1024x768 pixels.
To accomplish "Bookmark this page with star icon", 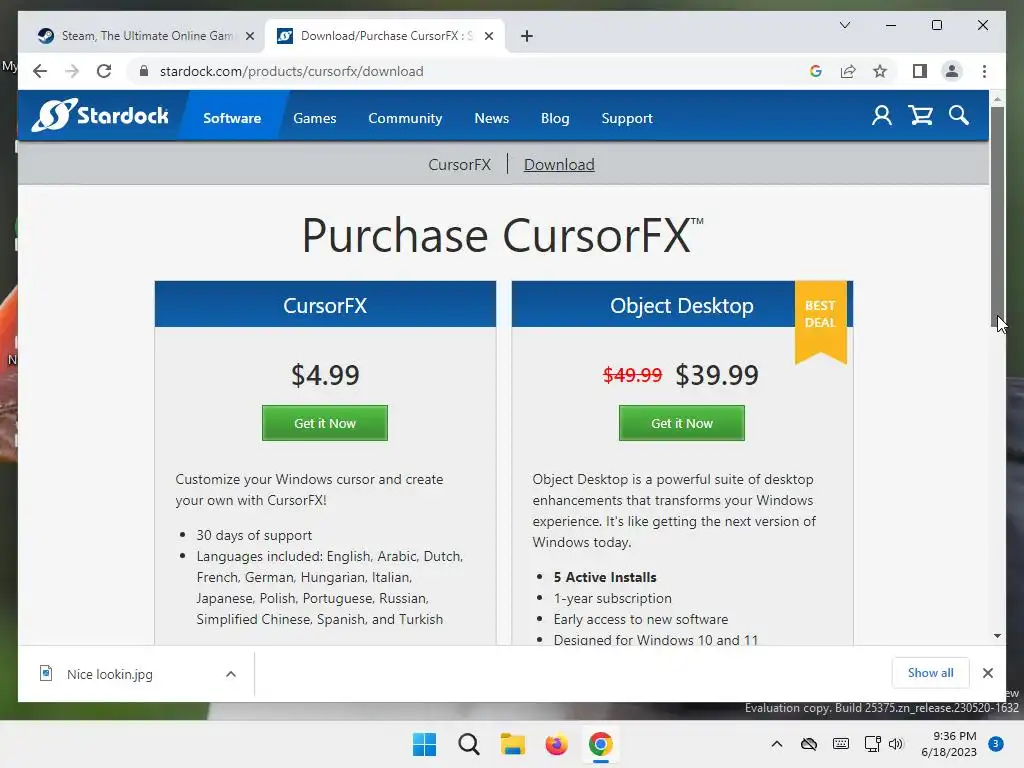I will pos(880,71).
